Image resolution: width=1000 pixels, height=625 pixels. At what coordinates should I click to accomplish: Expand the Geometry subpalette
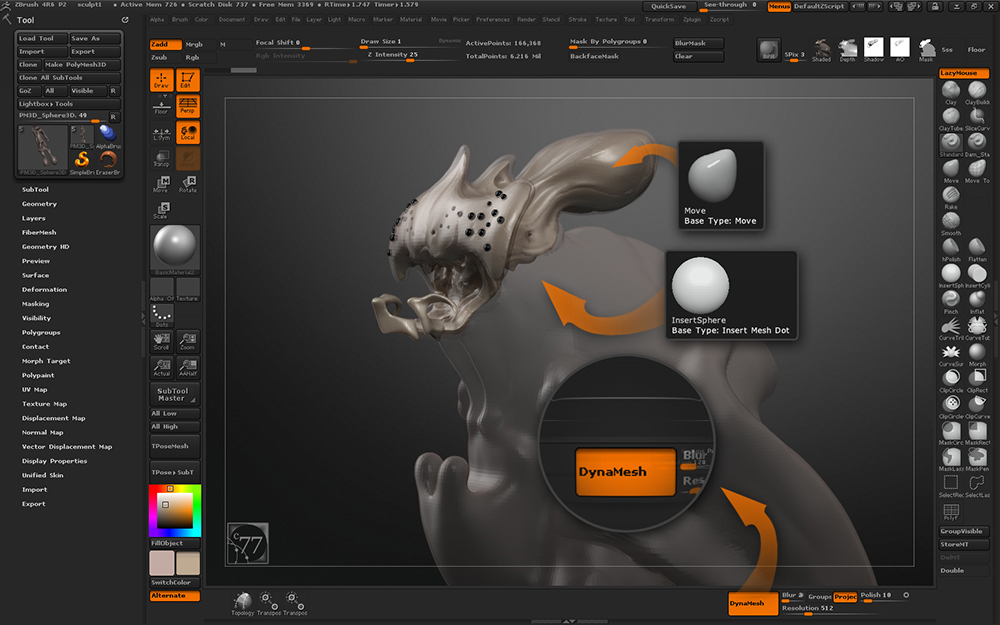(39, 204)
